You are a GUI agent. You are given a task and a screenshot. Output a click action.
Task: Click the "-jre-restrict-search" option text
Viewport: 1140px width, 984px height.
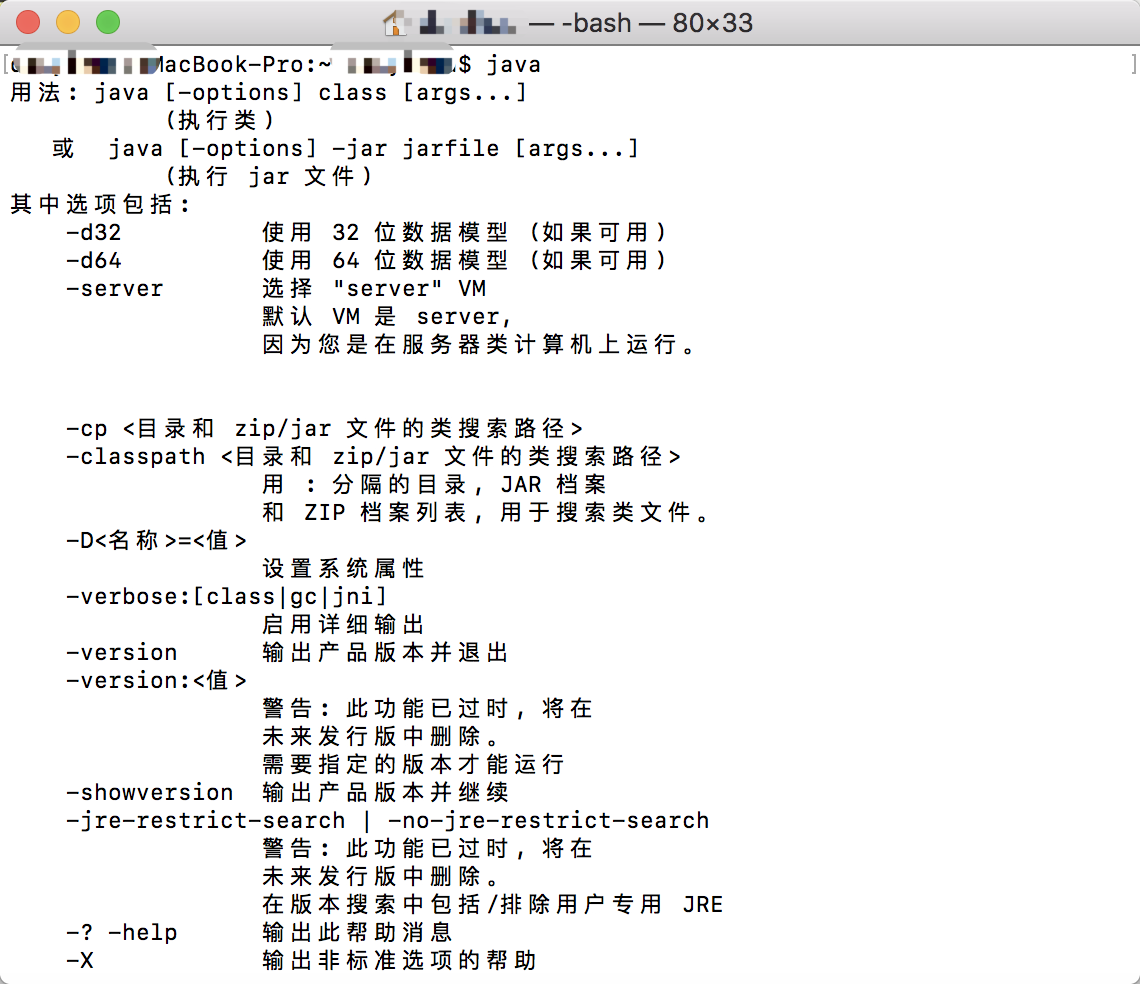coord(206,820)
